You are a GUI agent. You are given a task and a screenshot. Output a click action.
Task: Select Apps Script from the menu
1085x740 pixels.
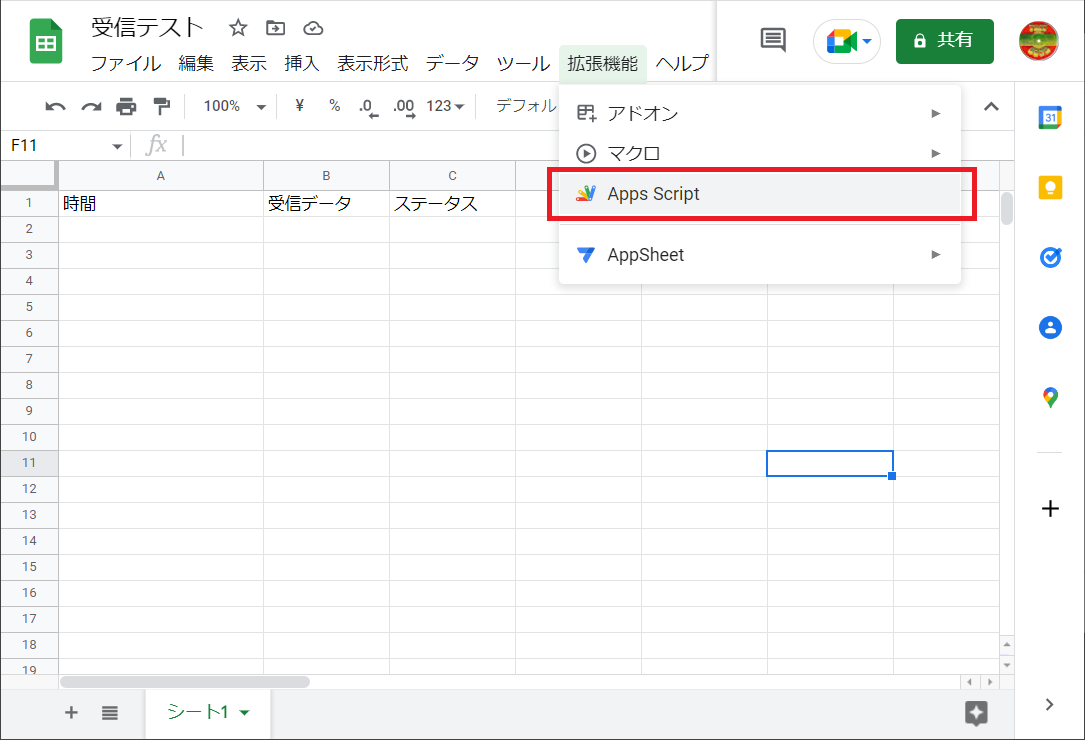coord(654,194)
